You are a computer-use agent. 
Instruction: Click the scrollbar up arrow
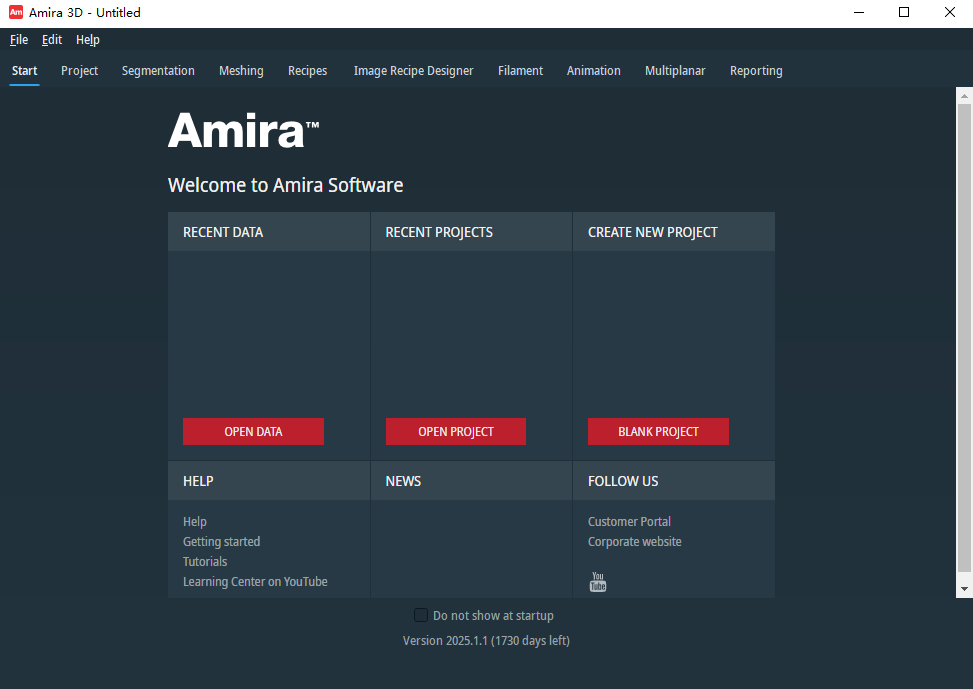click(964, 96)
